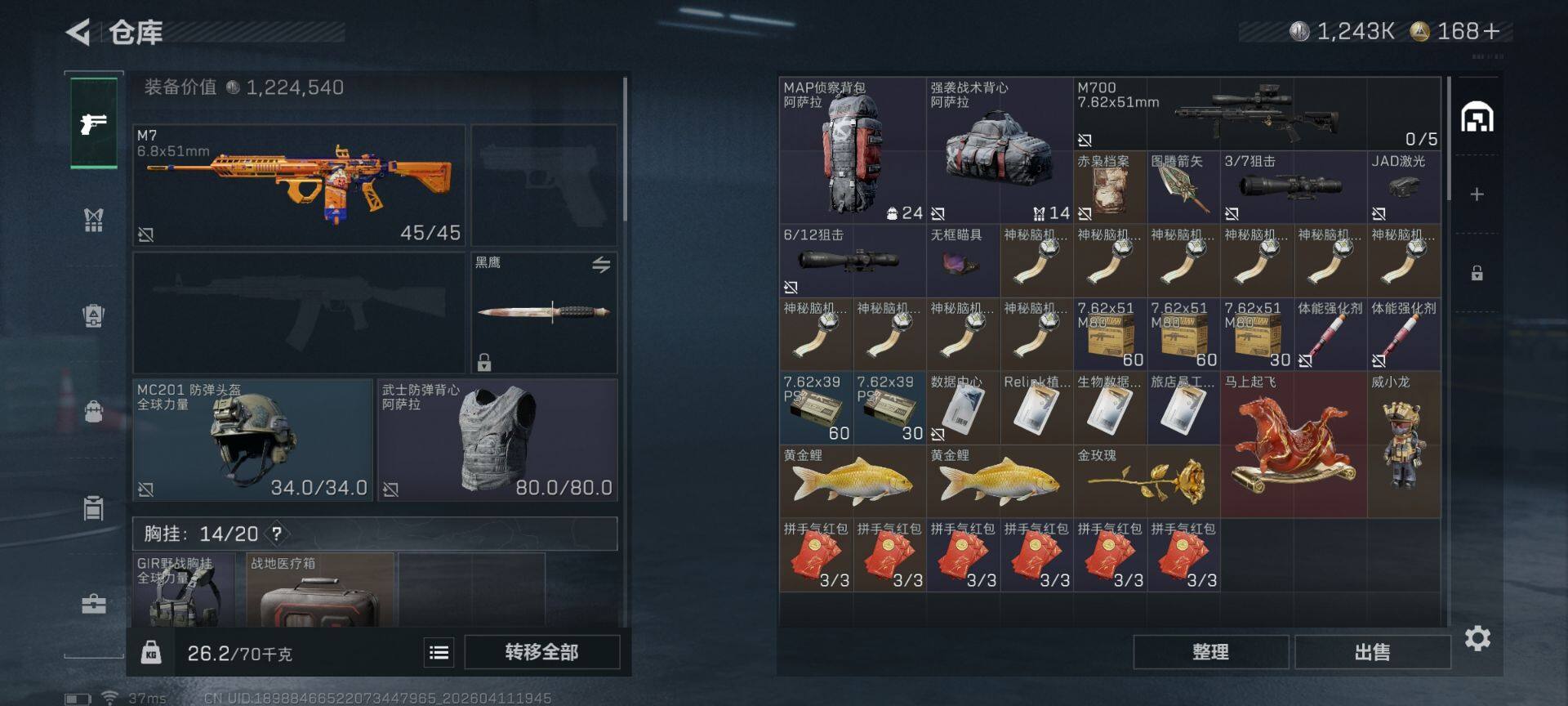The image size is (1568, 706).
Task: Click the weight kg bag icon
Action: tap(151, 652)
